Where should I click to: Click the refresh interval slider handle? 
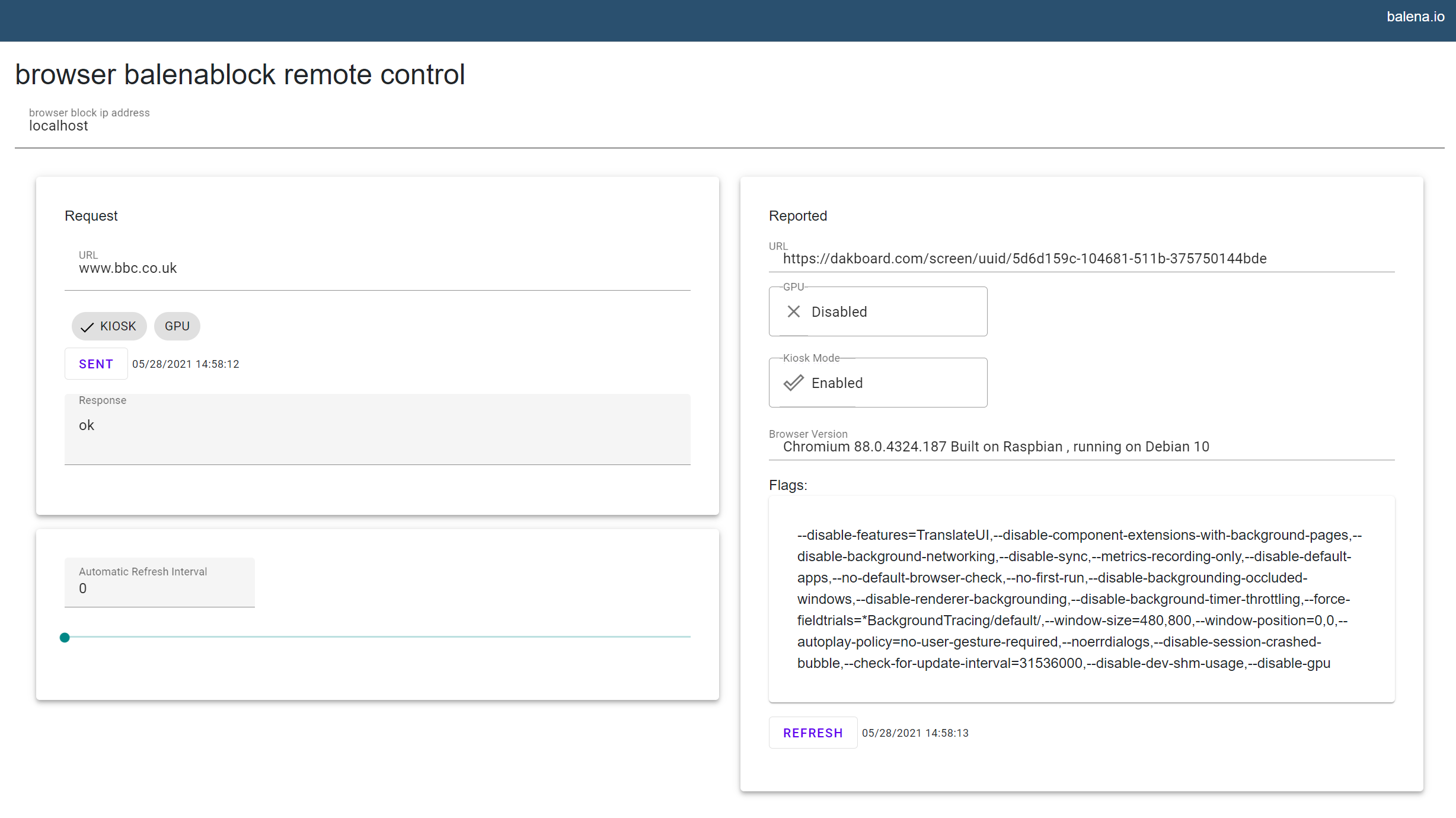[x=65, y=637]
